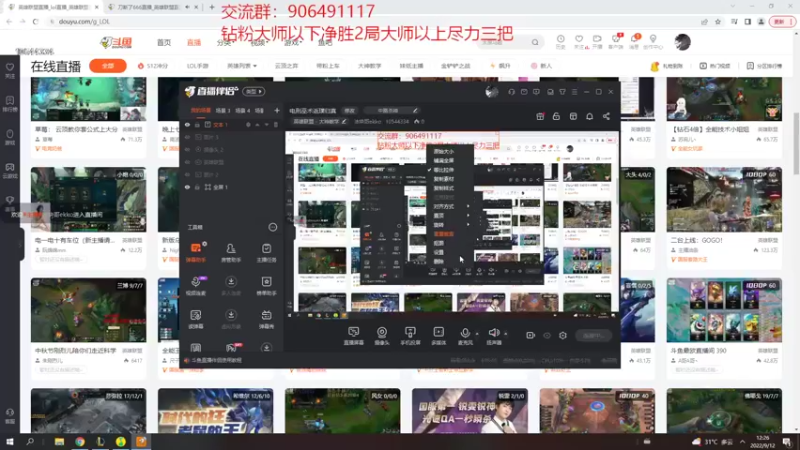Switch to 场景 3 tab
Screen dimensions: 800x450
click(222, 110)
